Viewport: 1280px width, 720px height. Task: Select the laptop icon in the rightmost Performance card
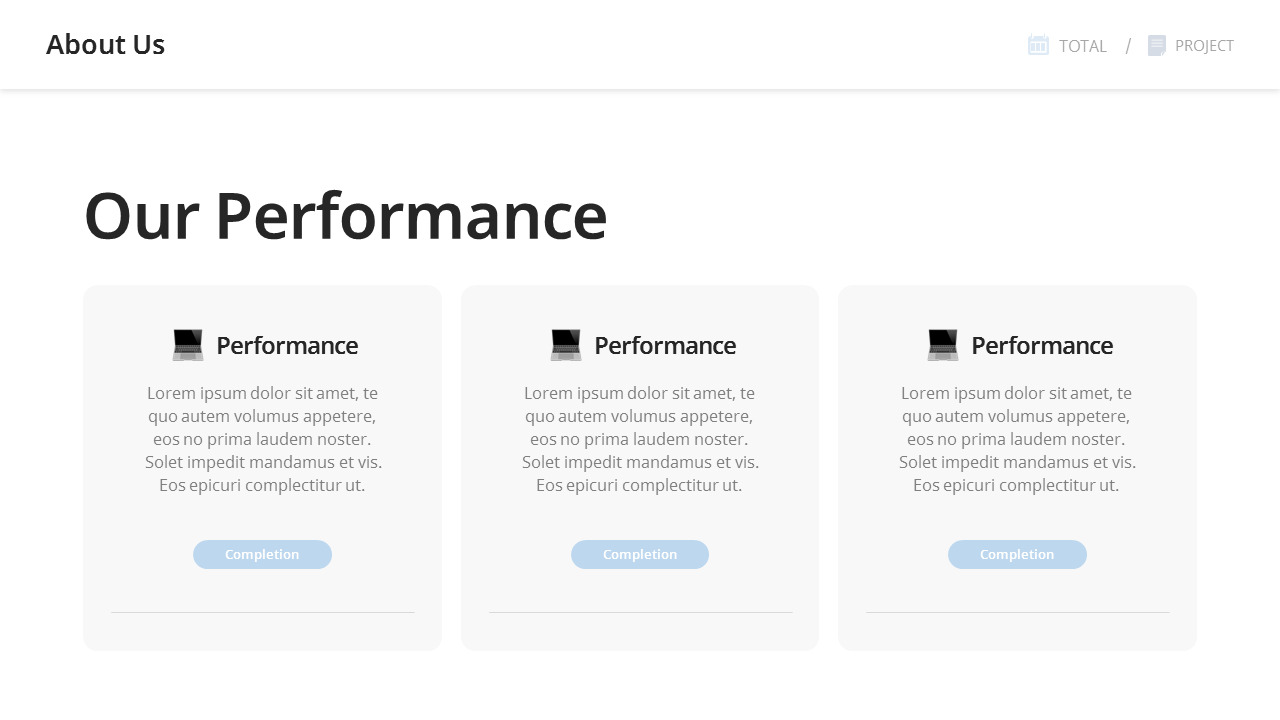click(x=941, y=344)
